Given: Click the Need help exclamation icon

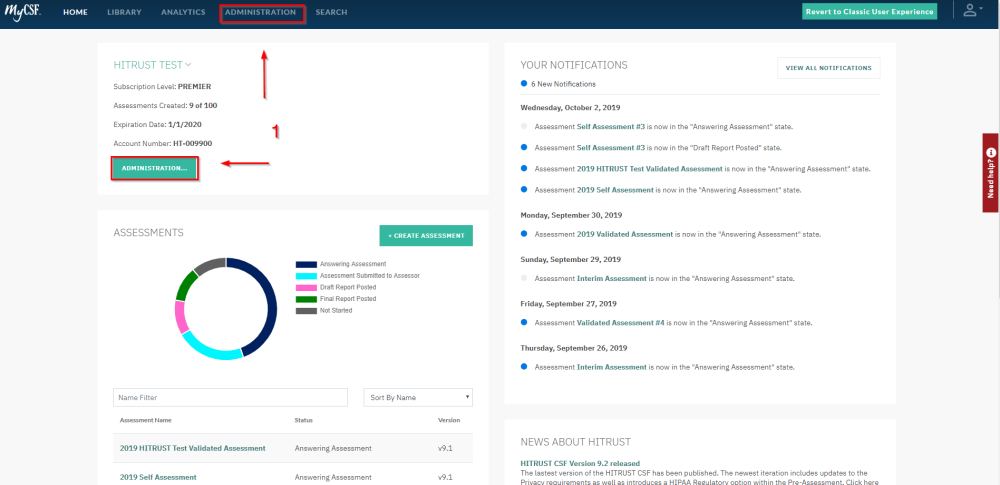Looking at the screenshot, I should (990, 153).
